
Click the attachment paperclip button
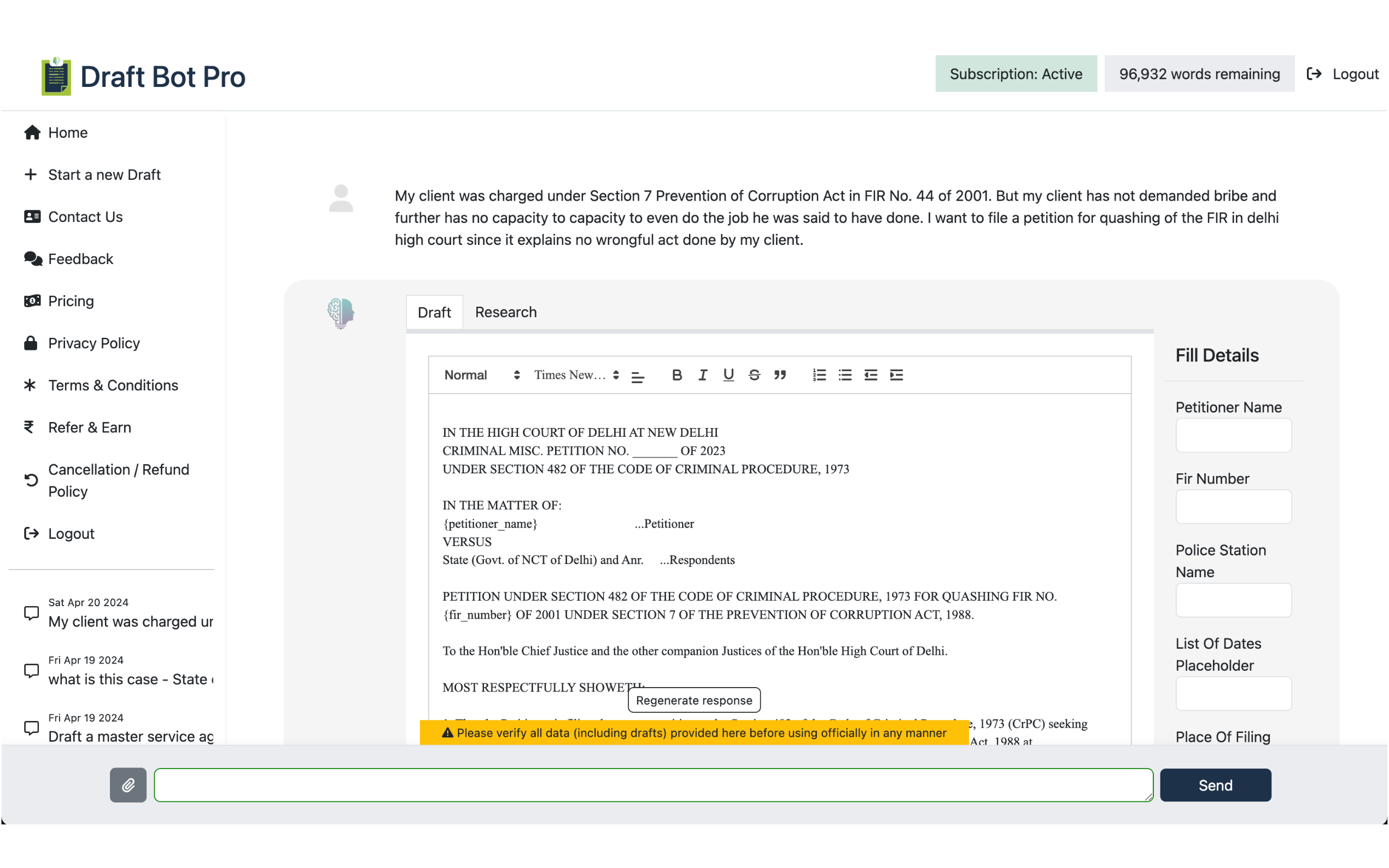pos(128,785)
